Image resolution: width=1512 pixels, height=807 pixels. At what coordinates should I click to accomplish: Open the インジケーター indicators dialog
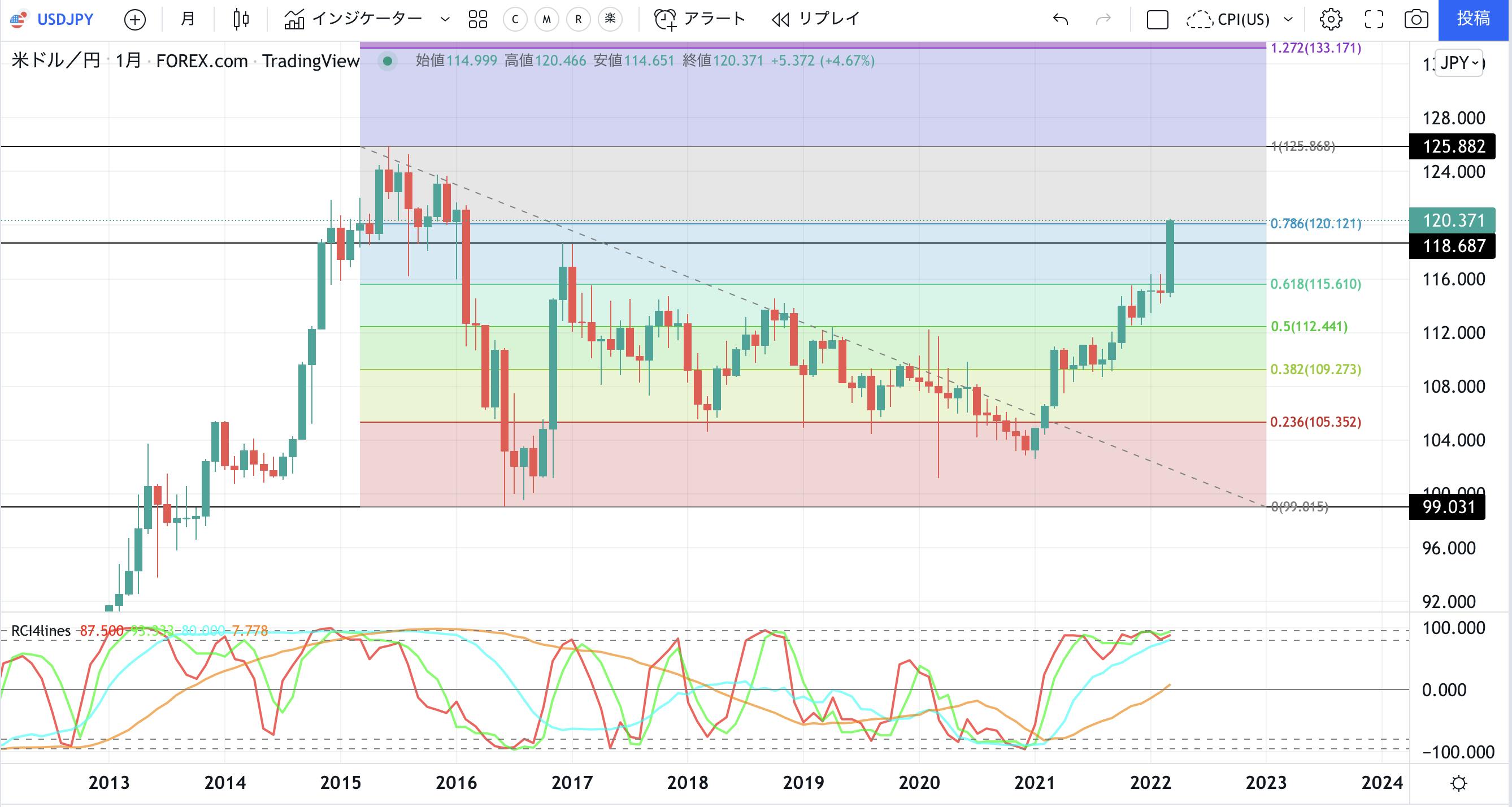click(353, 19)
